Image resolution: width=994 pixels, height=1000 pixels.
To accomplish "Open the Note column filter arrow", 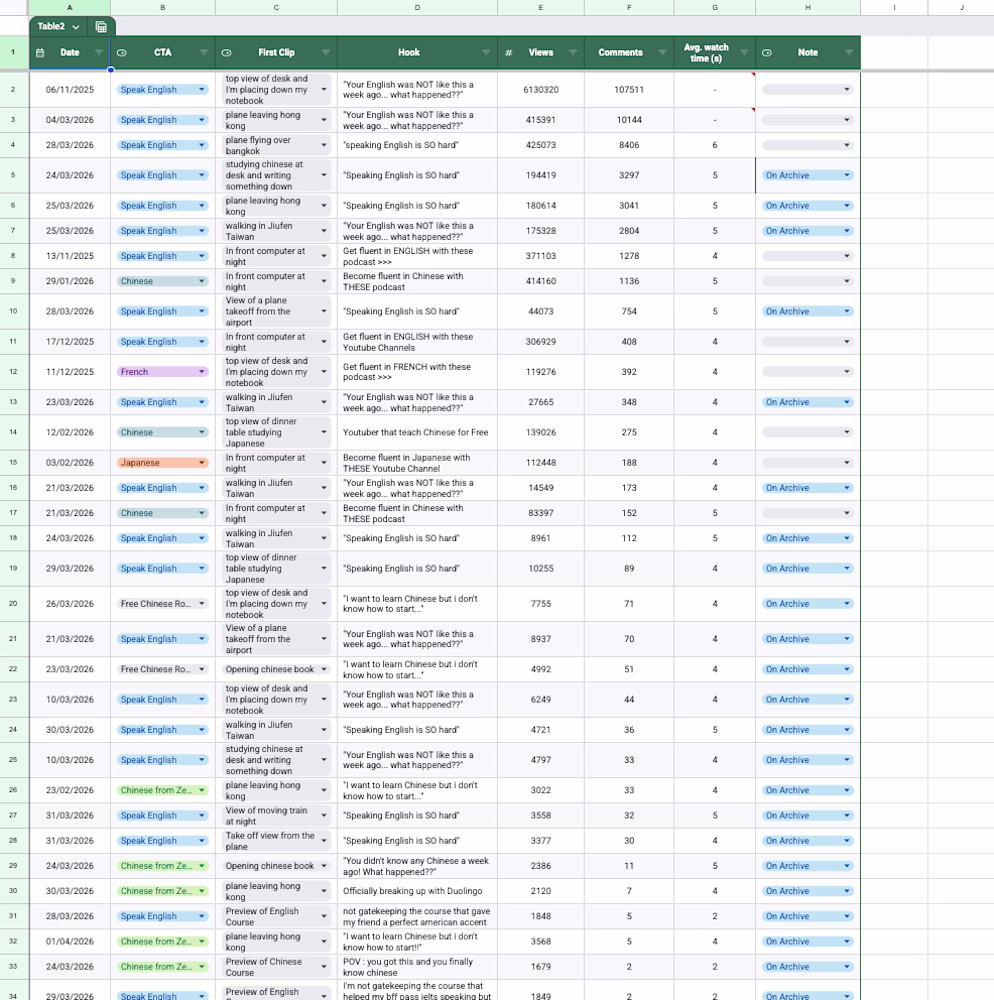I will (849, 52).
